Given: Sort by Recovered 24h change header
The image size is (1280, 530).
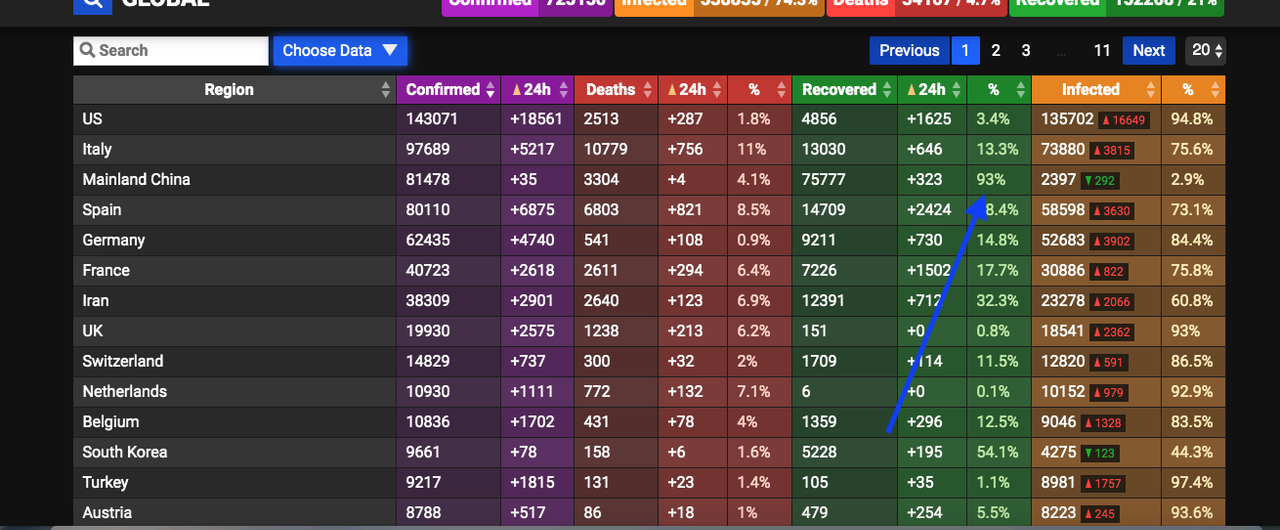Looking at the screenshot, I should tap(932, 90).
